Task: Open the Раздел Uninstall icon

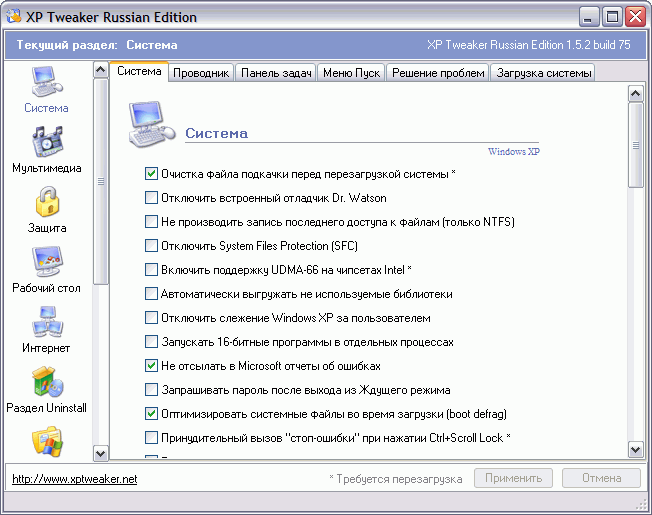Action: tap(47, 381)
